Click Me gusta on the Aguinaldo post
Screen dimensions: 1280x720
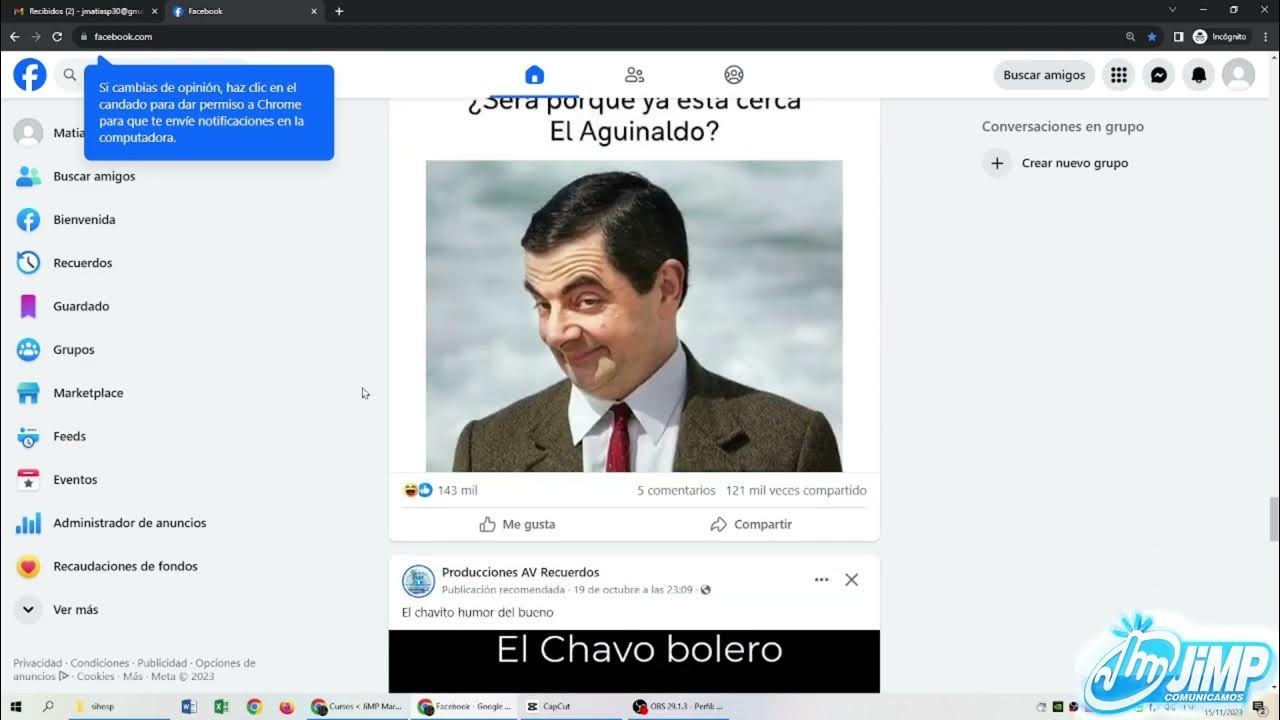[x=517, y=524]
